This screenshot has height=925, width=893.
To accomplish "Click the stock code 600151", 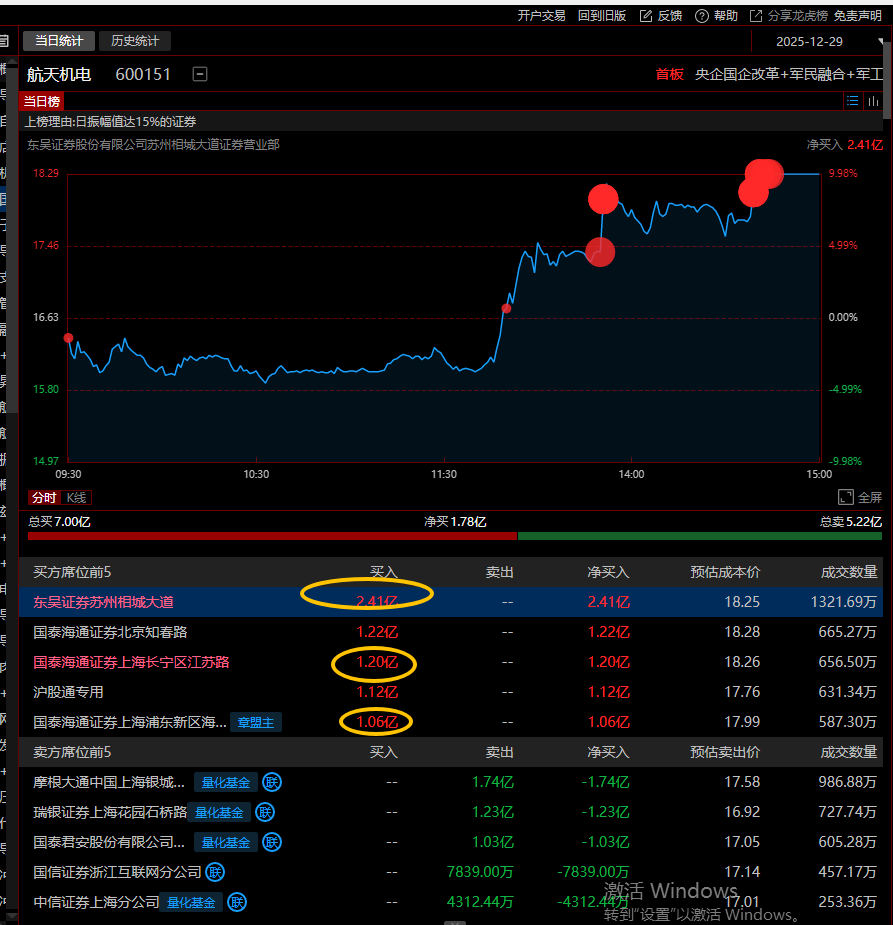I will click(143, 74).
